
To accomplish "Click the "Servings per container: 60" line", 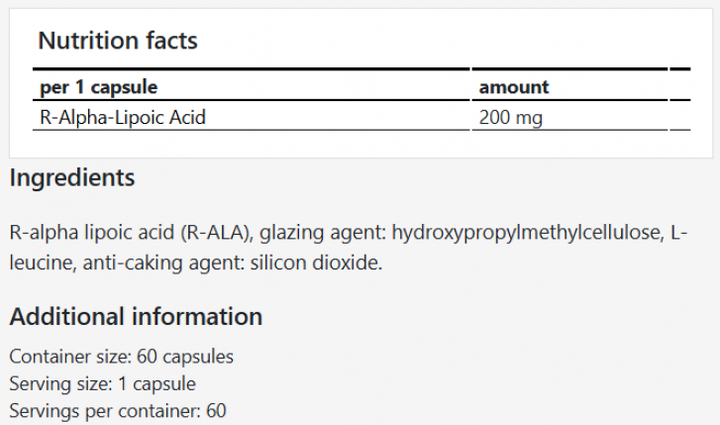I will pos(118,410).
